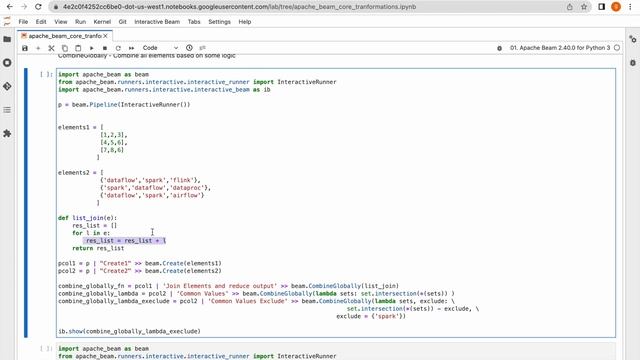This screenshot has height=360, width=640.
Task: Go back in browser history
Action: click(x=10, y=7)
